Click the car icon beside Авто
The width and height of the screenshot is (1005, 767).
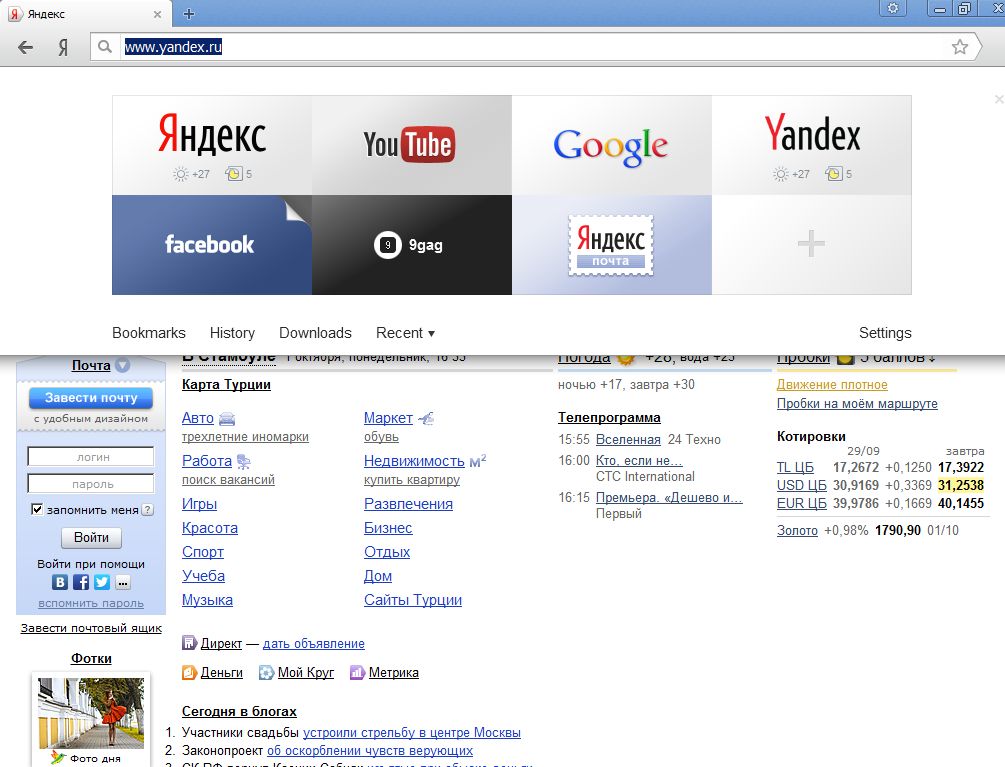(227, 419)
